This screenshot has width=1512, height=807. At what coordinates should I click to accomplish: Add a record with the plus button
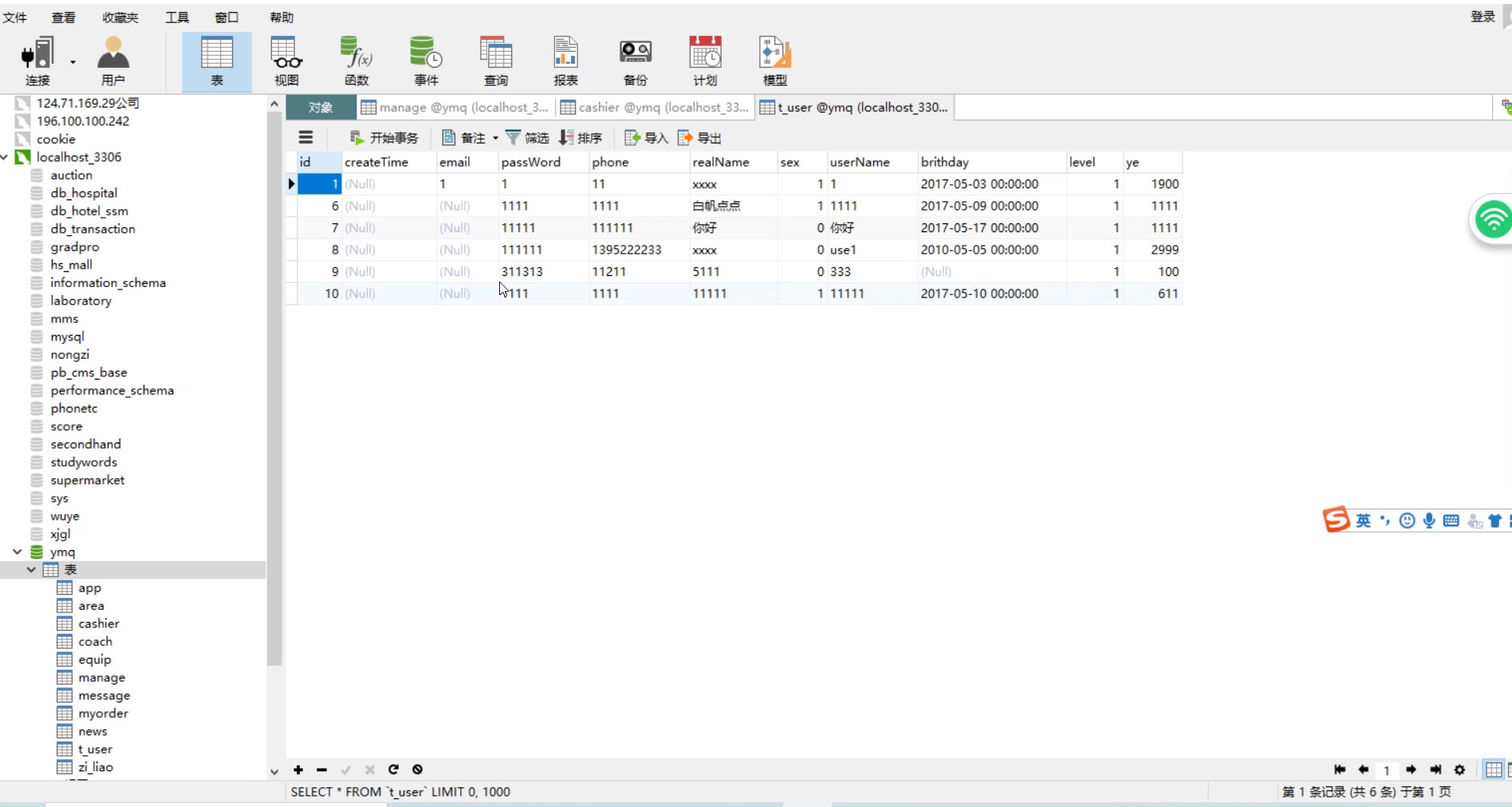pos(298,770)
